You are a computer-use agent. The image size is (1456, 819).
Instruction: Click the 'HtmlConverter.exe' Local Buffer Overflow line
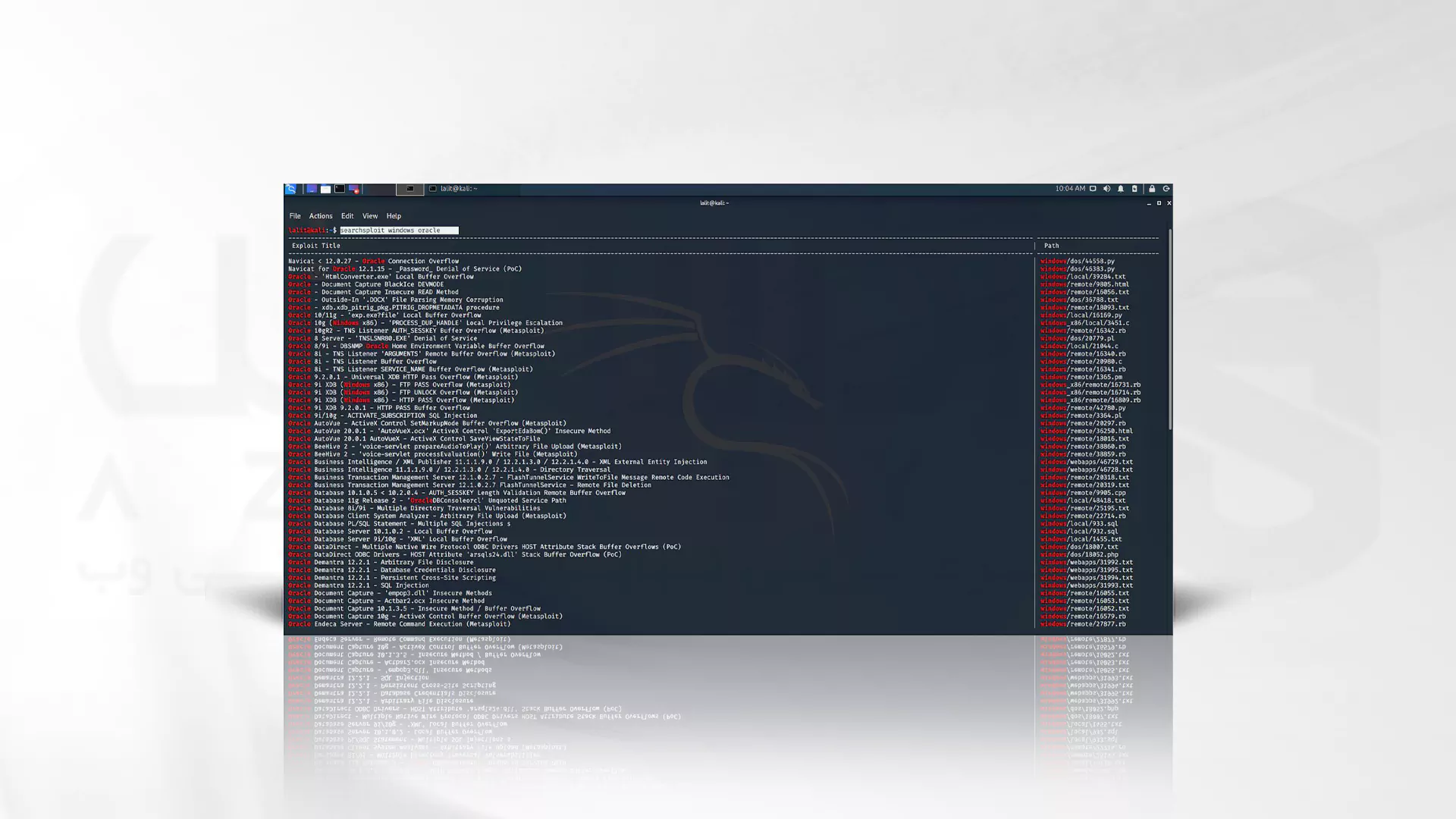381,277
